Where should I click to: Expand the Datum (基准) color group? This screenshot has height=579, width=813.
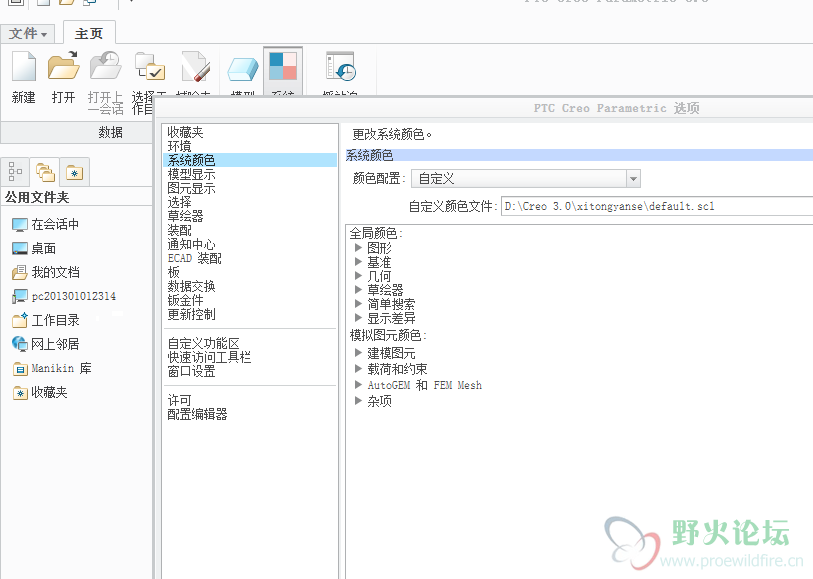[x=358, y=261]
